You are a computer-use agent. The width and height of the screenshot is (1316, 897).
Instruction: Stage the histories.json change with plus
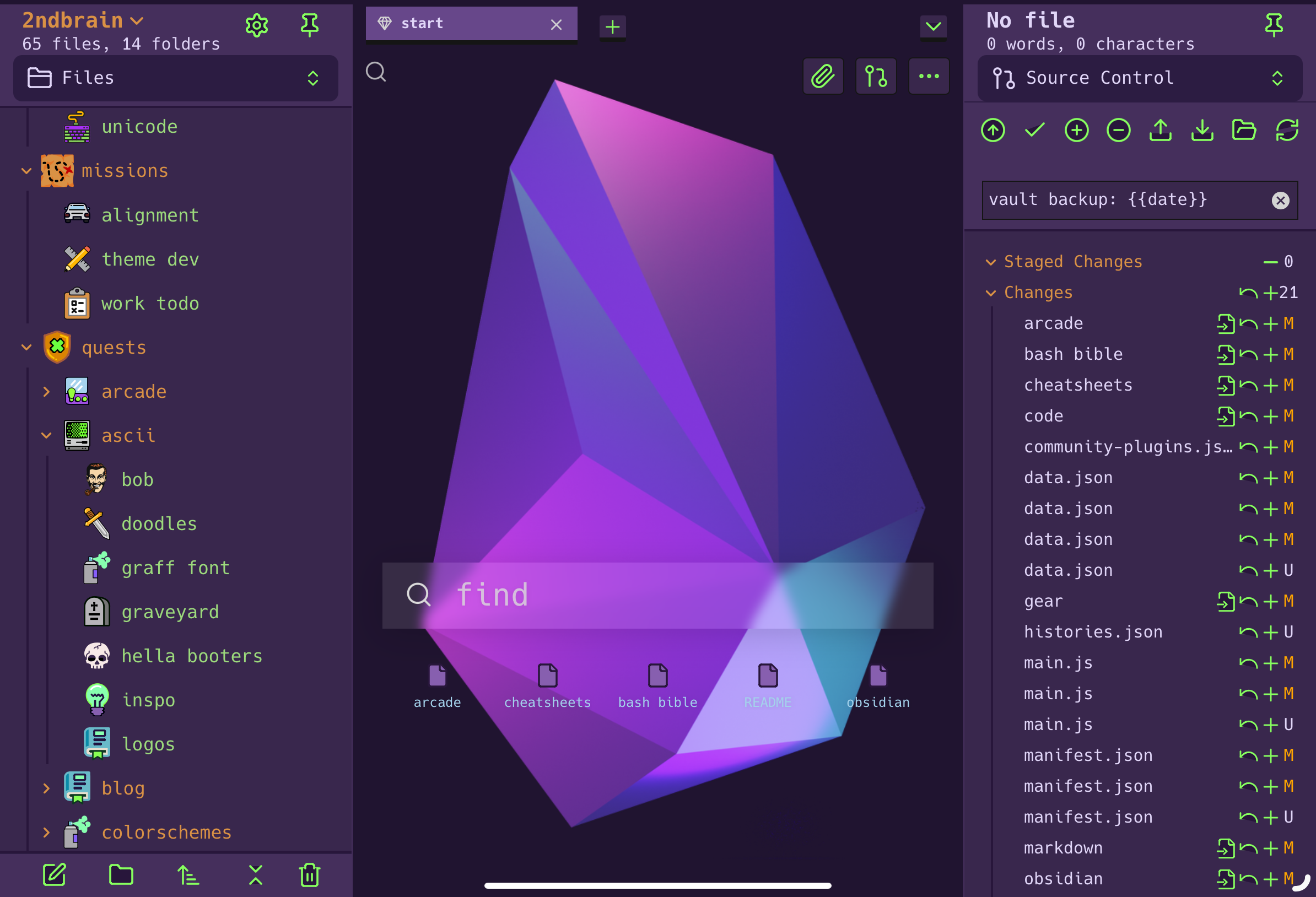click(1271, 632)
